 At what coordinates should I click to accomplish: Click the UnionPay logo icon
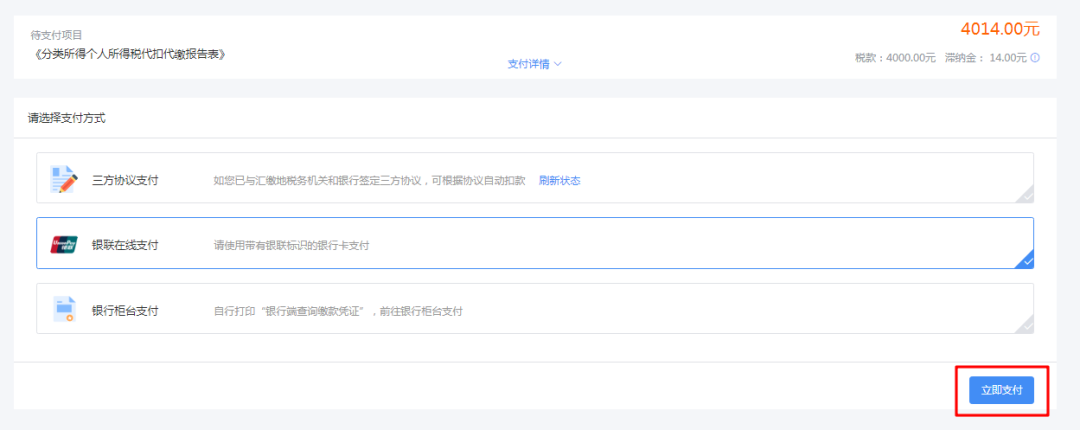coord(63,245)
